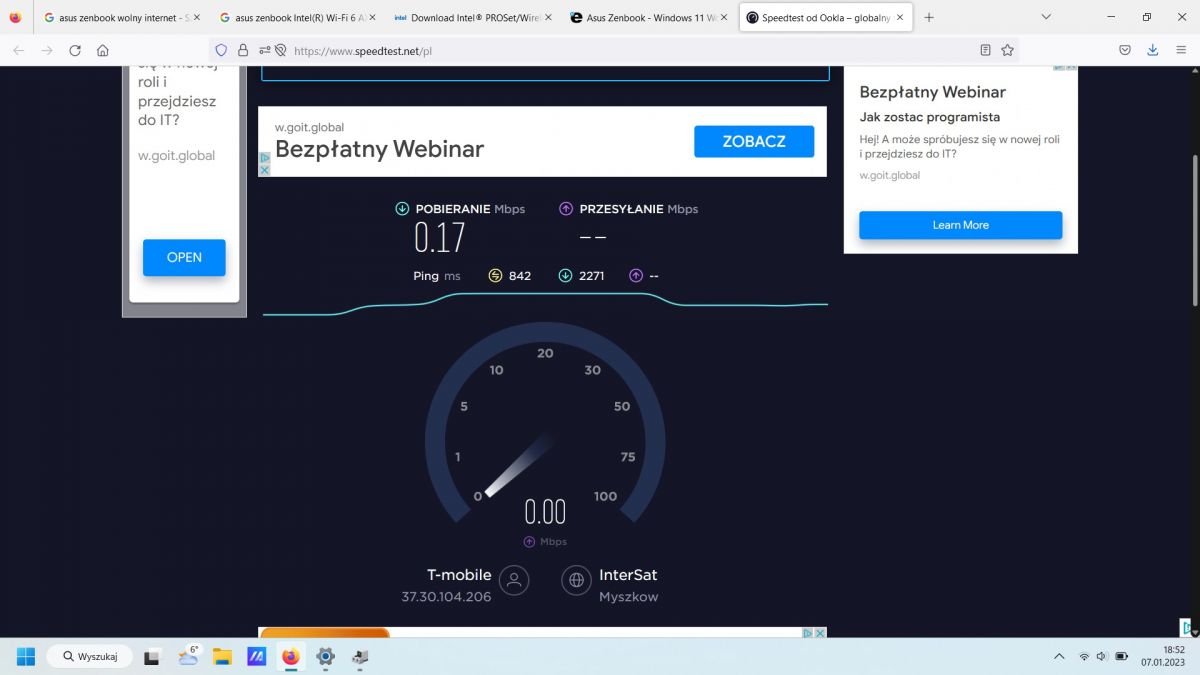The image size is (1200, 675).
Task: Go to Firefox home page icon
Action: tap(103, 50)
